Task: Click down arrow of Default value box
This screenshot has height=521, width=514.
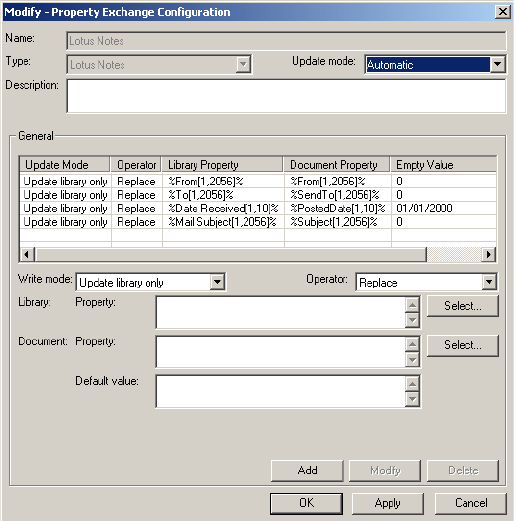Action: 412,399
